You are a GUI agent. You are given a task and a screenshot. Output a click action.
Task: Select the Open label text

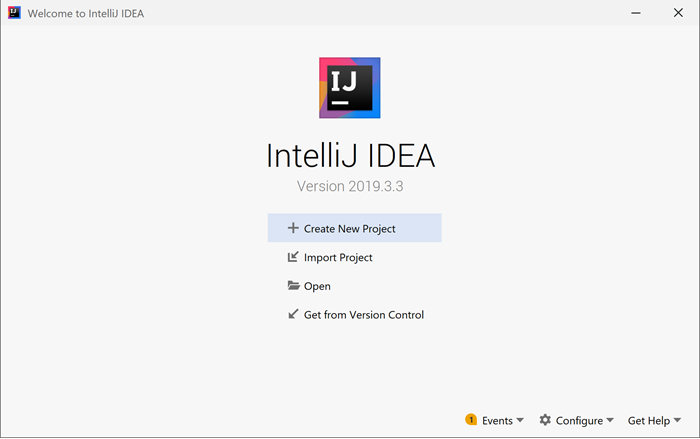point(317,286)
